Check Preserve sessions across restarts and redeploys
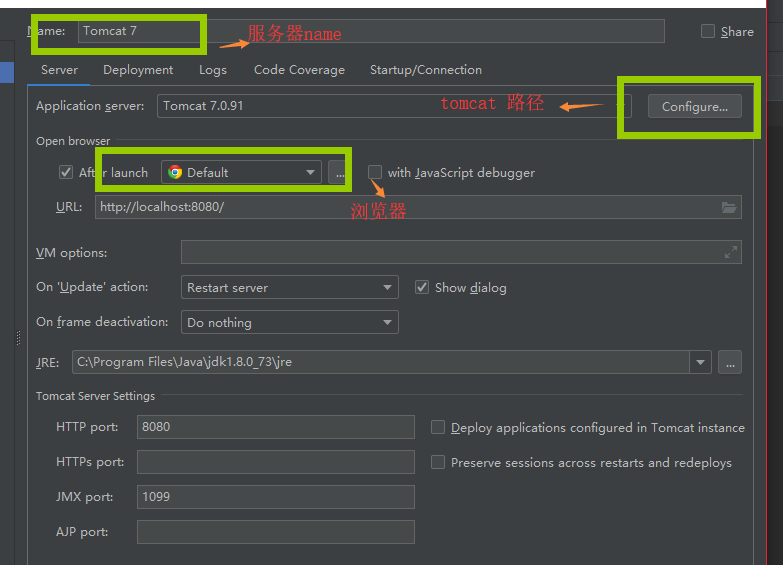 438,462
